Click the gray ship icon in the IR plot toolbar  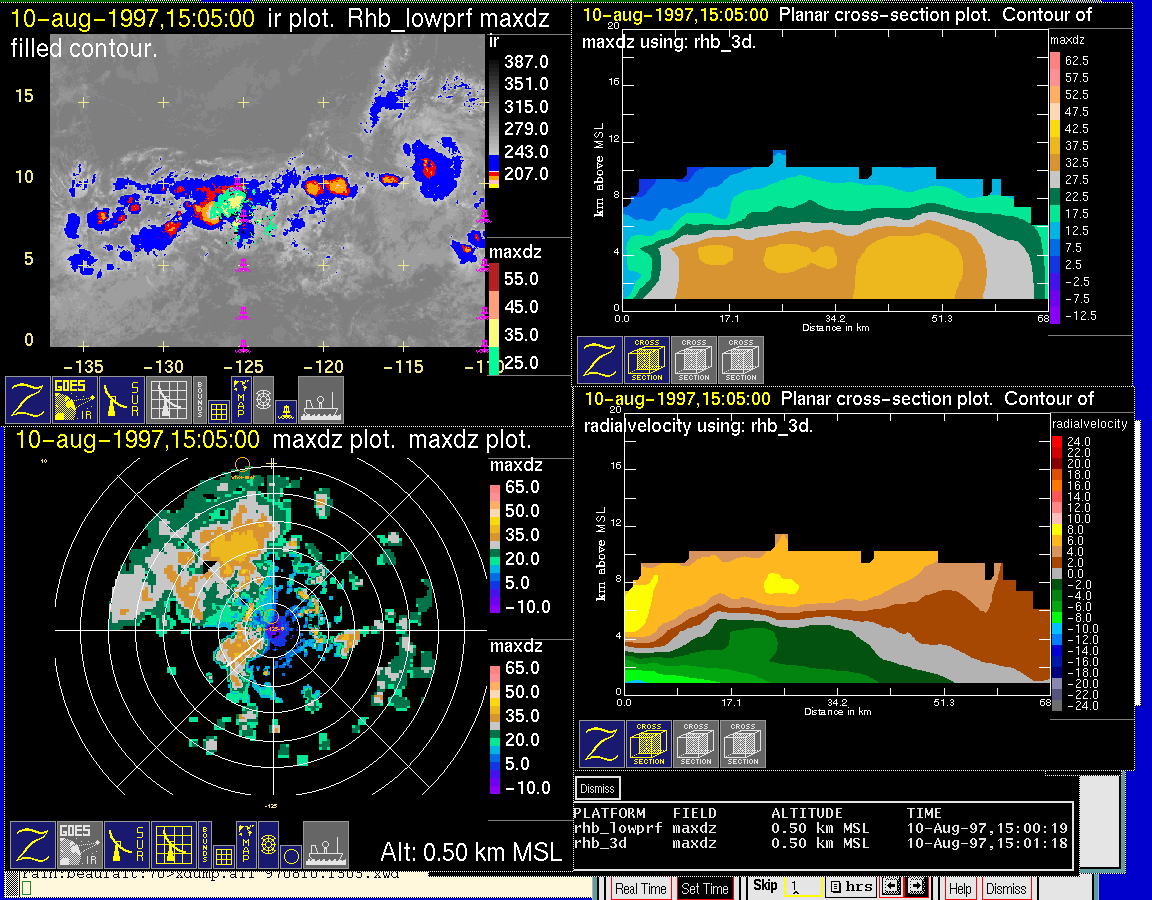click(x=320, y=400)
